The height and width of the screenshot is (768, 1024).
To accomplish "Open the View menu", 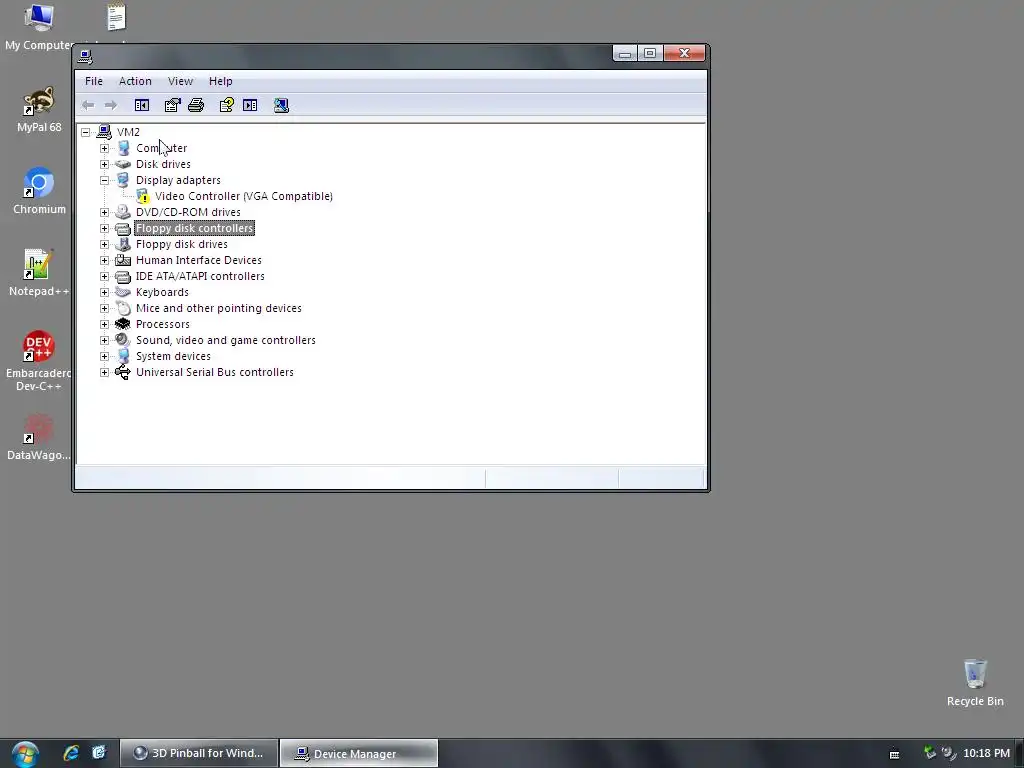I will pos(180,81).
